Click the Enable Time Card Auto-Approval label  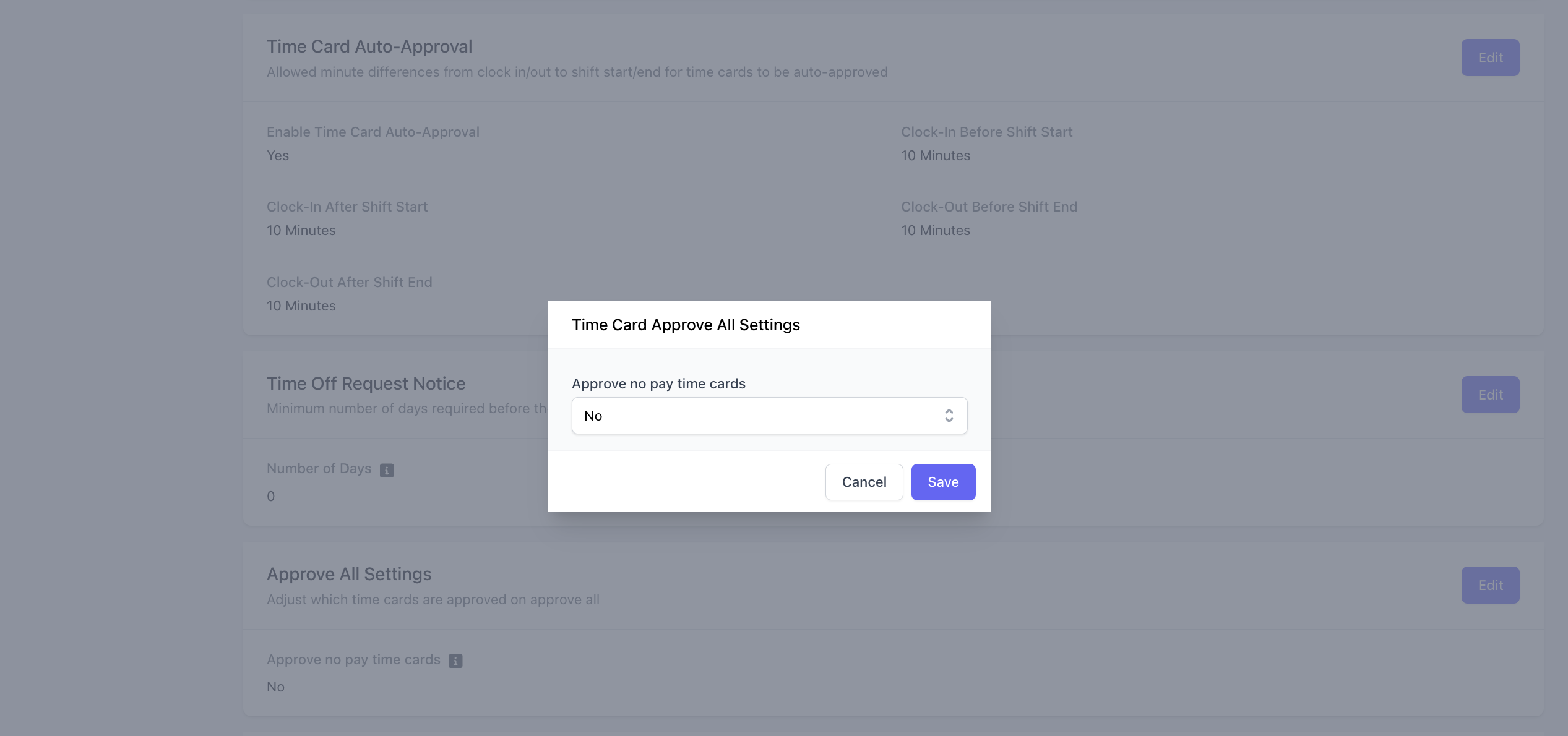pos(373,132)
